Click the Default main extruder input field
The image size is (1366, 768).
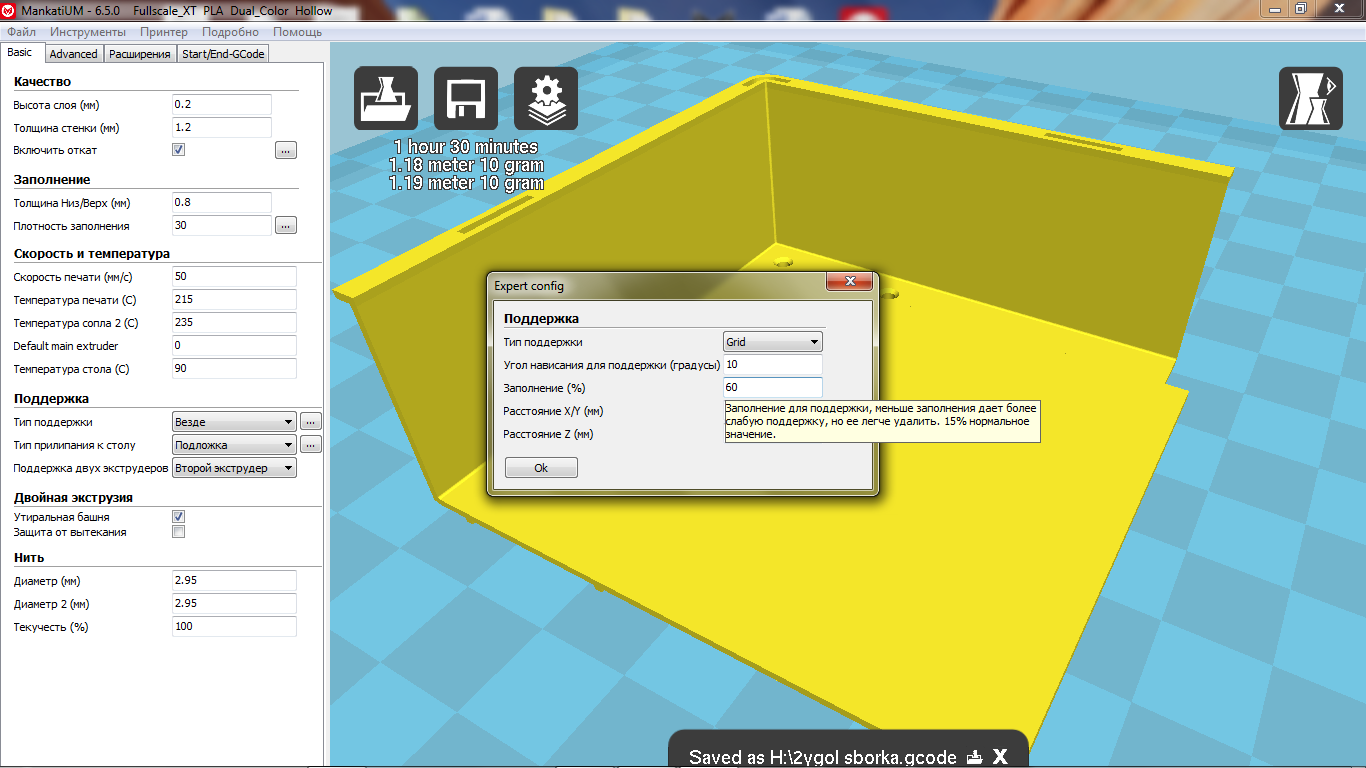[x=235, y=346]
